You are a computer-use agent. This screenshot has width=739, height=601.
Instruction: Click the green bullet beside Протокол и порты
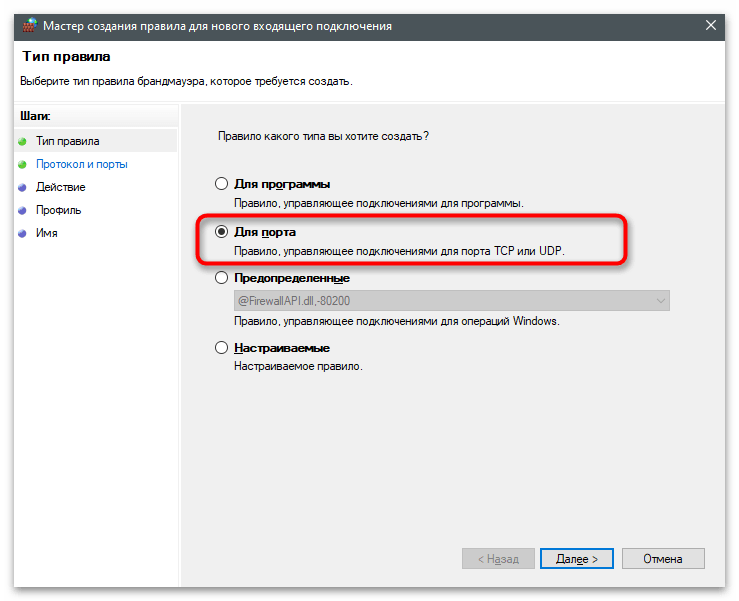22,165
